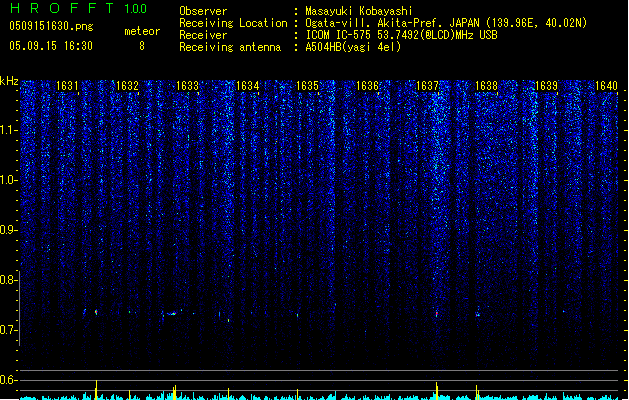This screenshot has height=400, width=629.
Task: Click the 0.9 frequency axis label
Action: tap(8, 230)
